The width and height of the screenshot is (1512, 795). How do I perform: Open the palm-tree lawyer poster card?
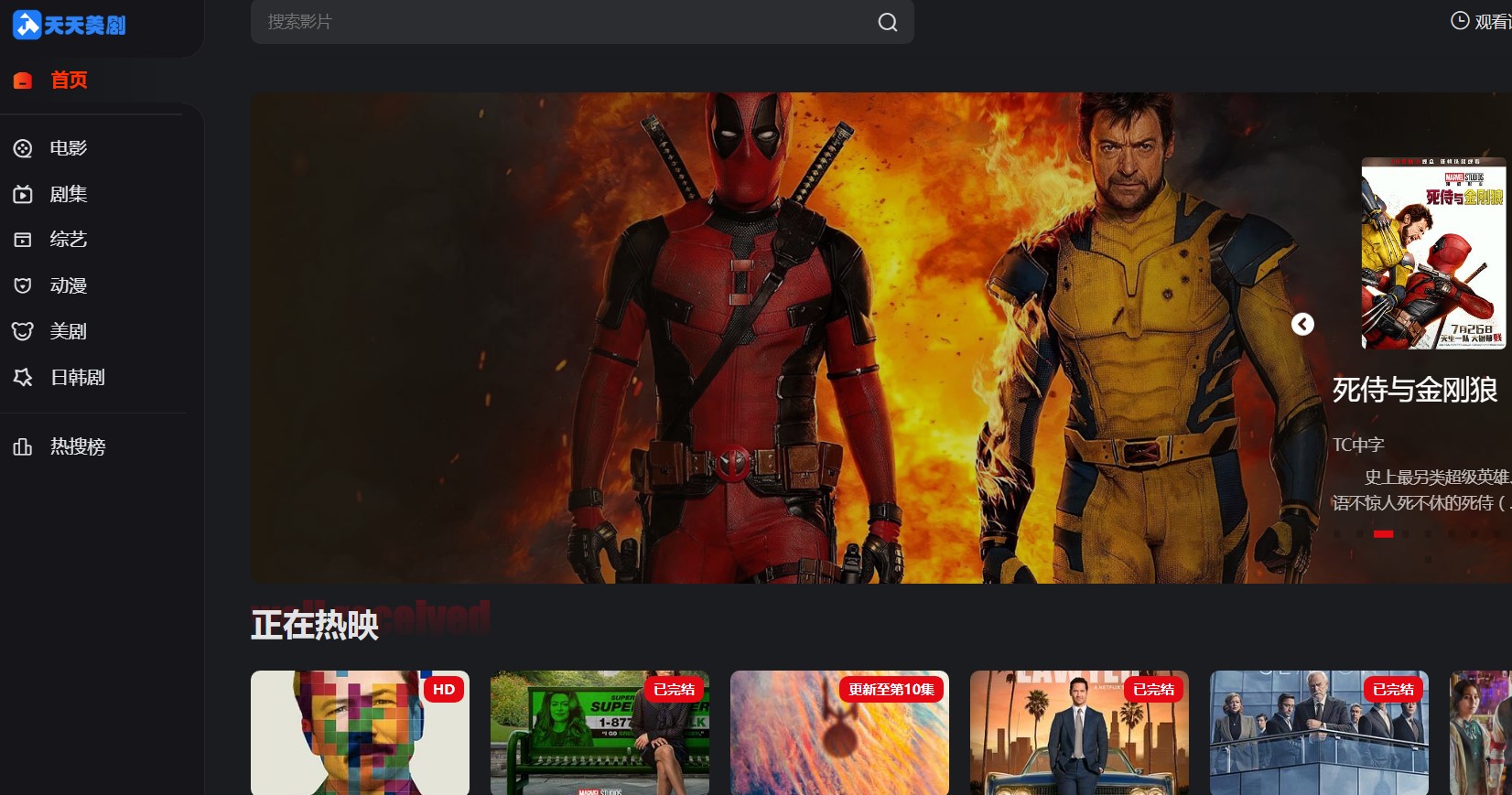1079,733
